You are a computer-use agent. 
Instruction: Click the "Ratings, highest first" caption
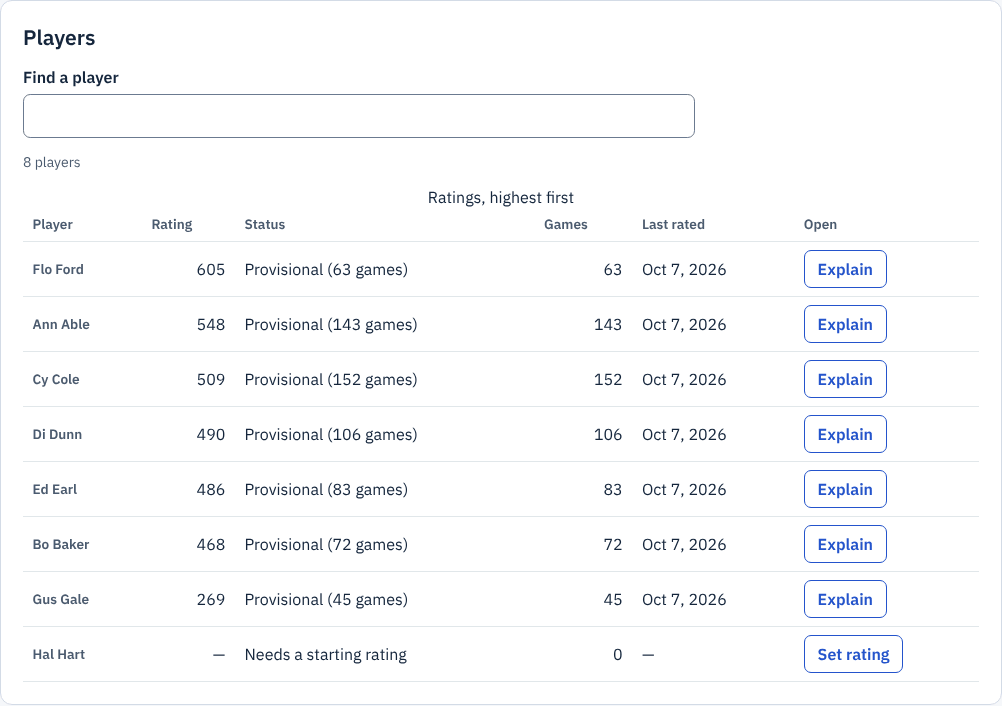501,198
